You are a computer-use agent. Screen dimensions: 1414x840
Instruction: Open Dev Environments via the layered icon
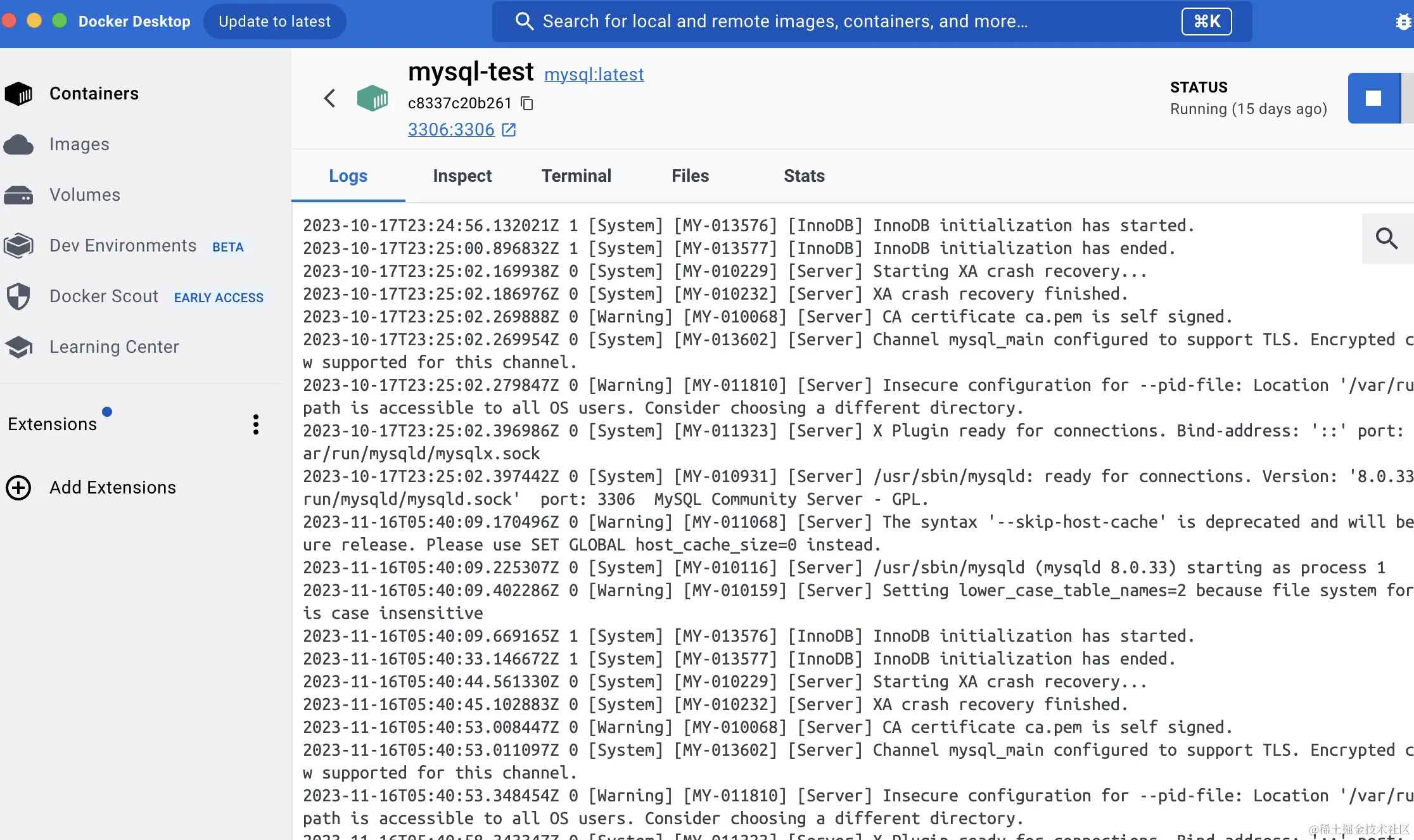tap(18, 246)
